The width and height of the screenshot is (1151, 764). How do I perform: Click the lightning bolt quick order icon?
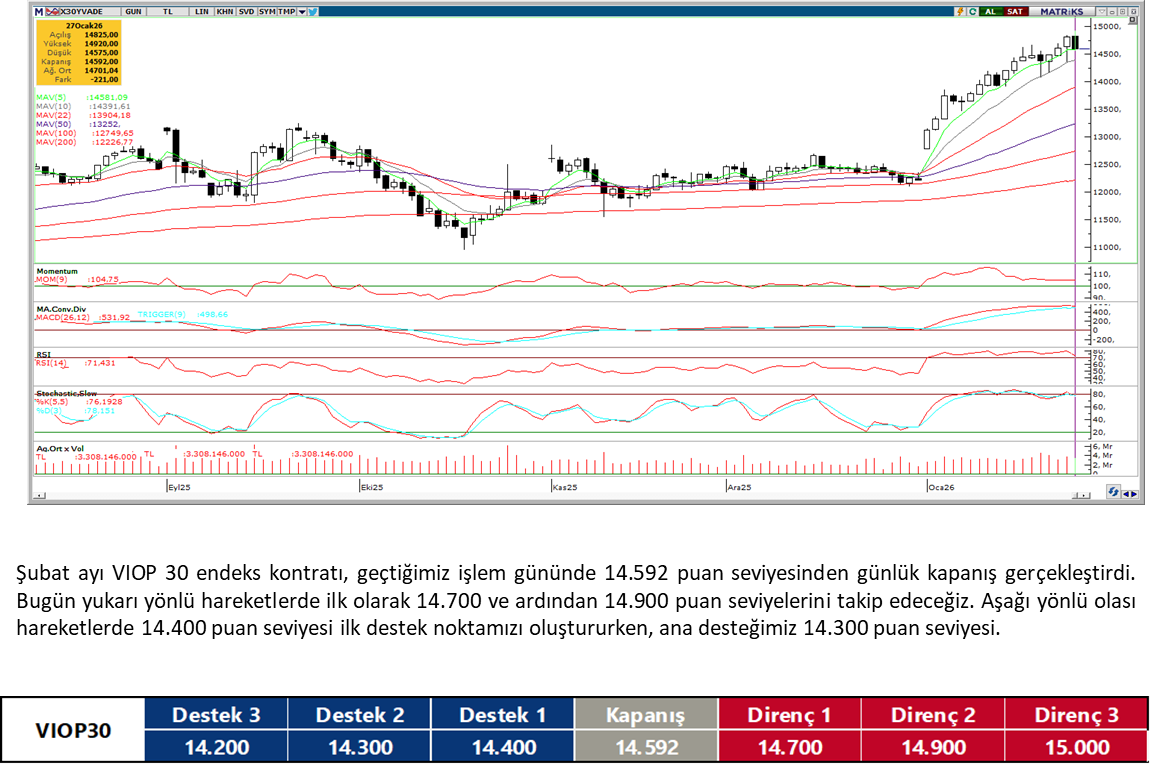[960, 11]
